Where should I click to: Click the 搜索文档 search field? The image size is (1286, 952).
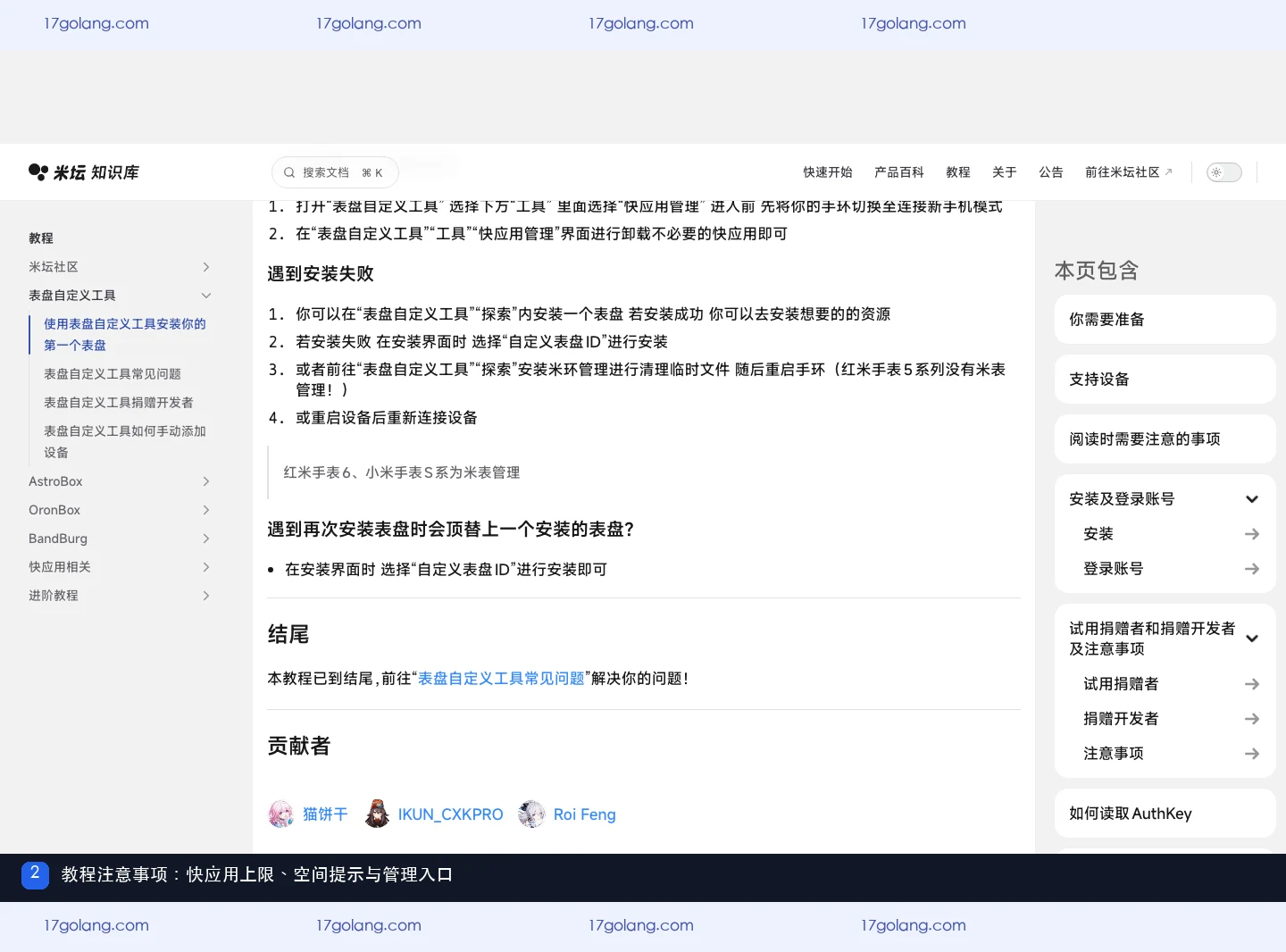[x=335, y=172]
